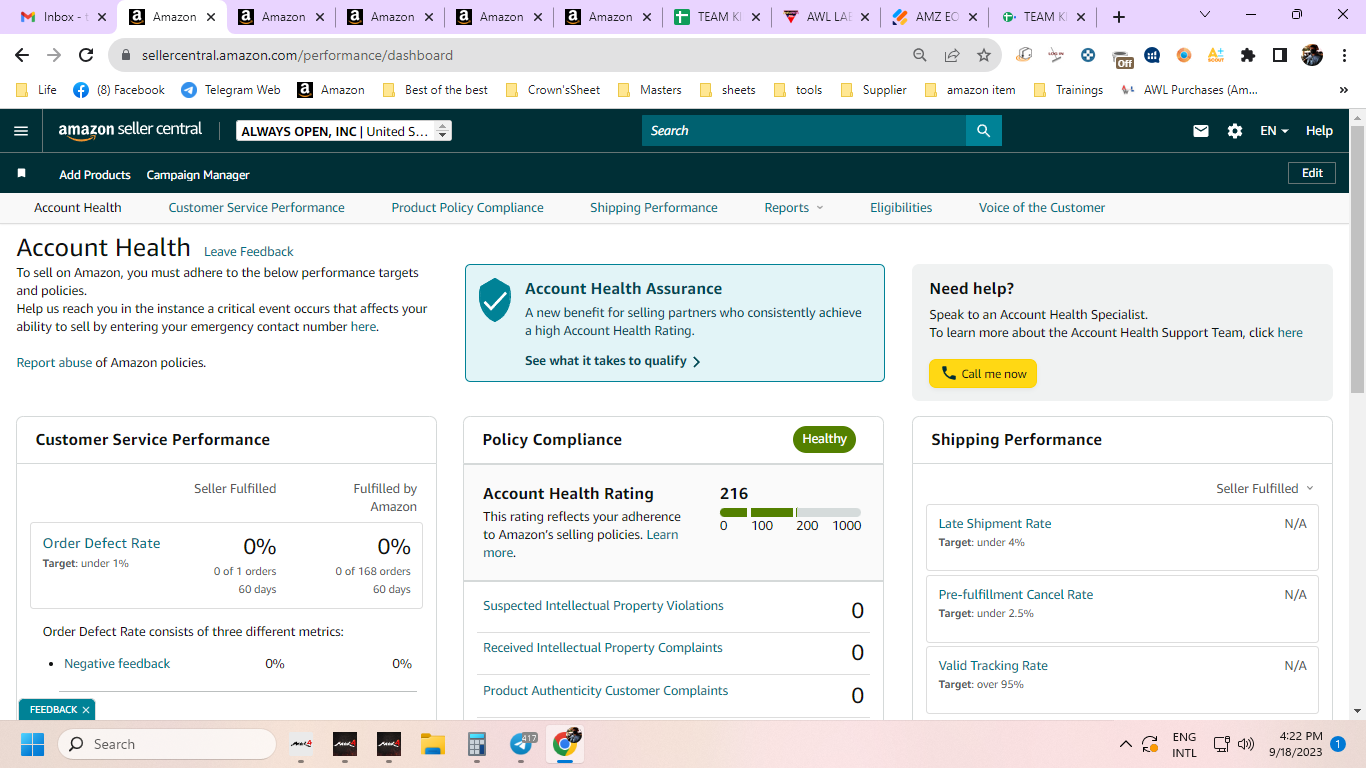Image resolution: width=1366 pixels, height=768 pixels.
Task: Switch to the AWL LAB browser tab
Action: pyautogui.click(x=825, y=17)
